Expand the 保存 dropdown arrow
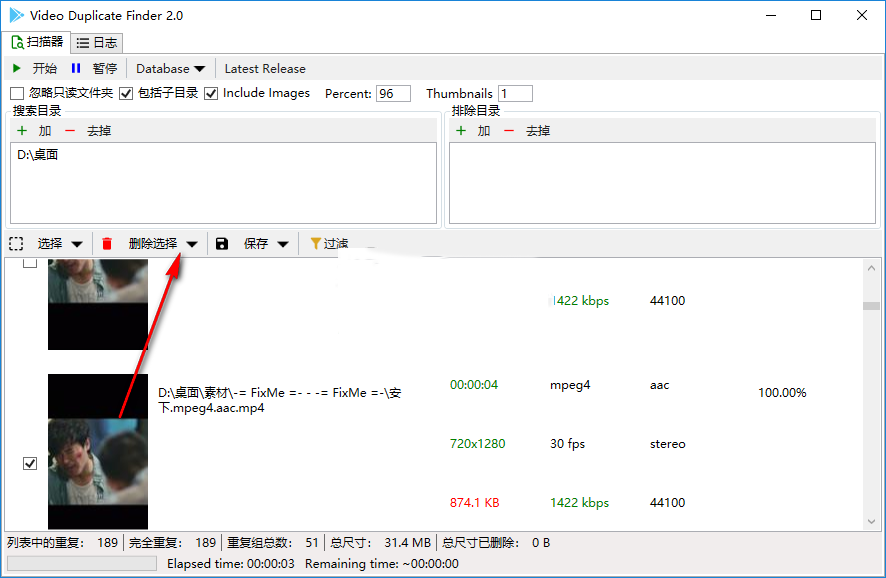The width and height of the screenshot is (886, 578). [283, 244]
